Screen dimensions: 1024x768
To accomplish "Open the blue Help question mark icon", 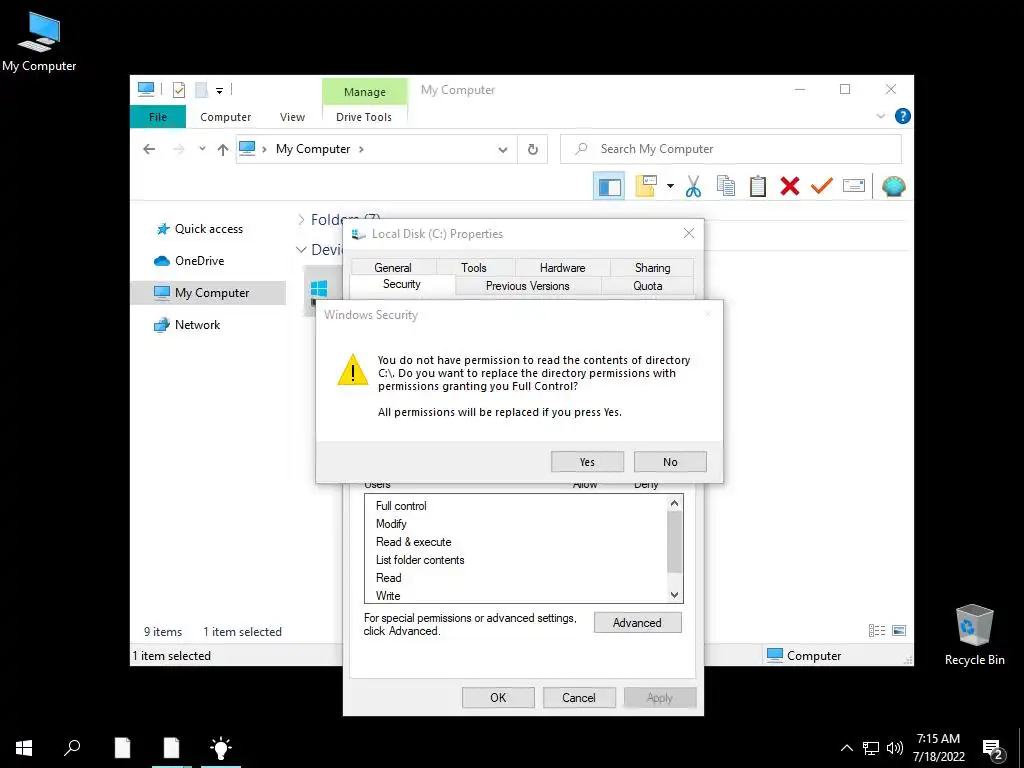I will tap(903, 116).
